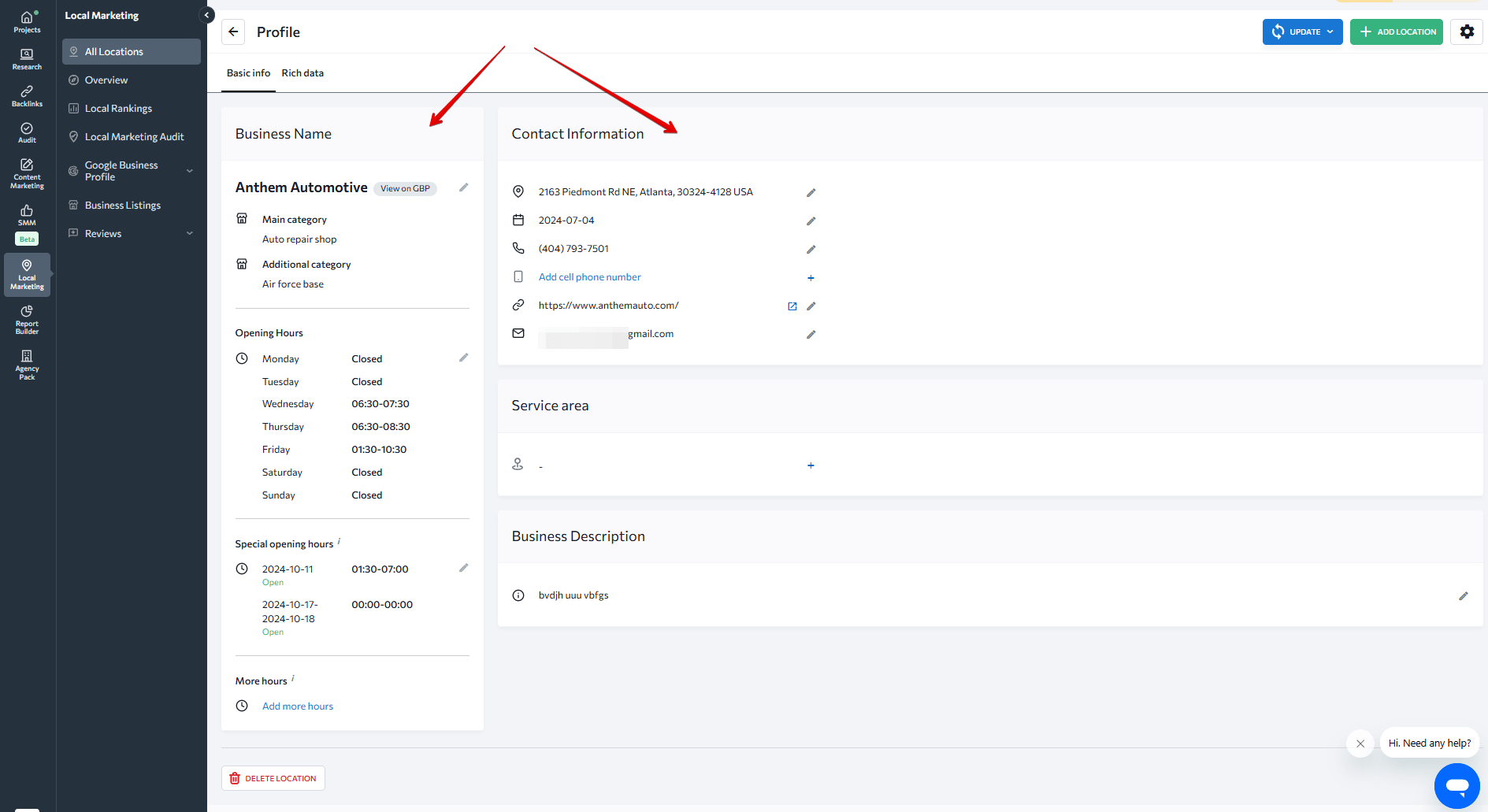Edit the Anthem Automotive business name
The height and width of the screenshot is (812, 1488).
[464, 187]
